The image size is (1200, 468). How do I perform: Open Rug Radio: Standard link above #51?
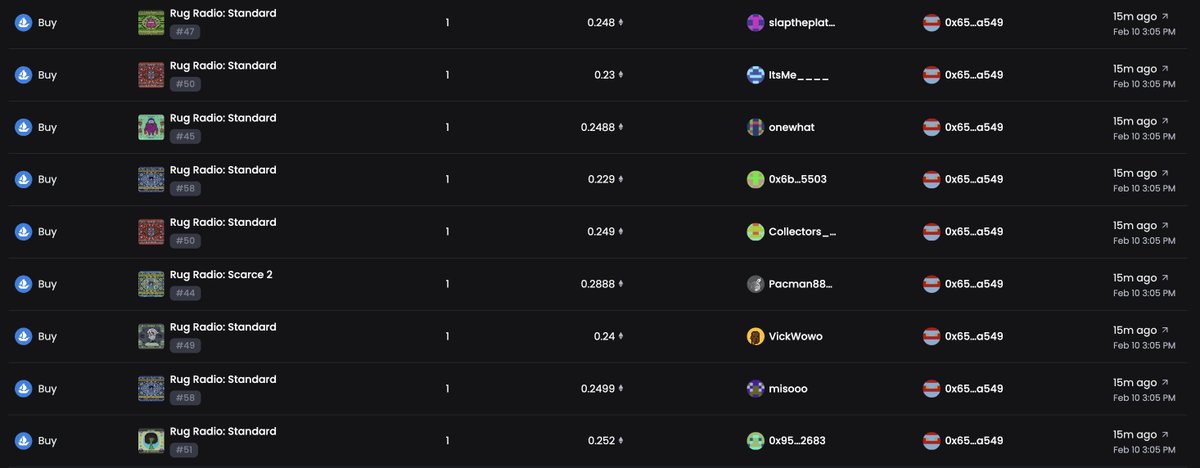pyautogui.click(x=223, y=431)
